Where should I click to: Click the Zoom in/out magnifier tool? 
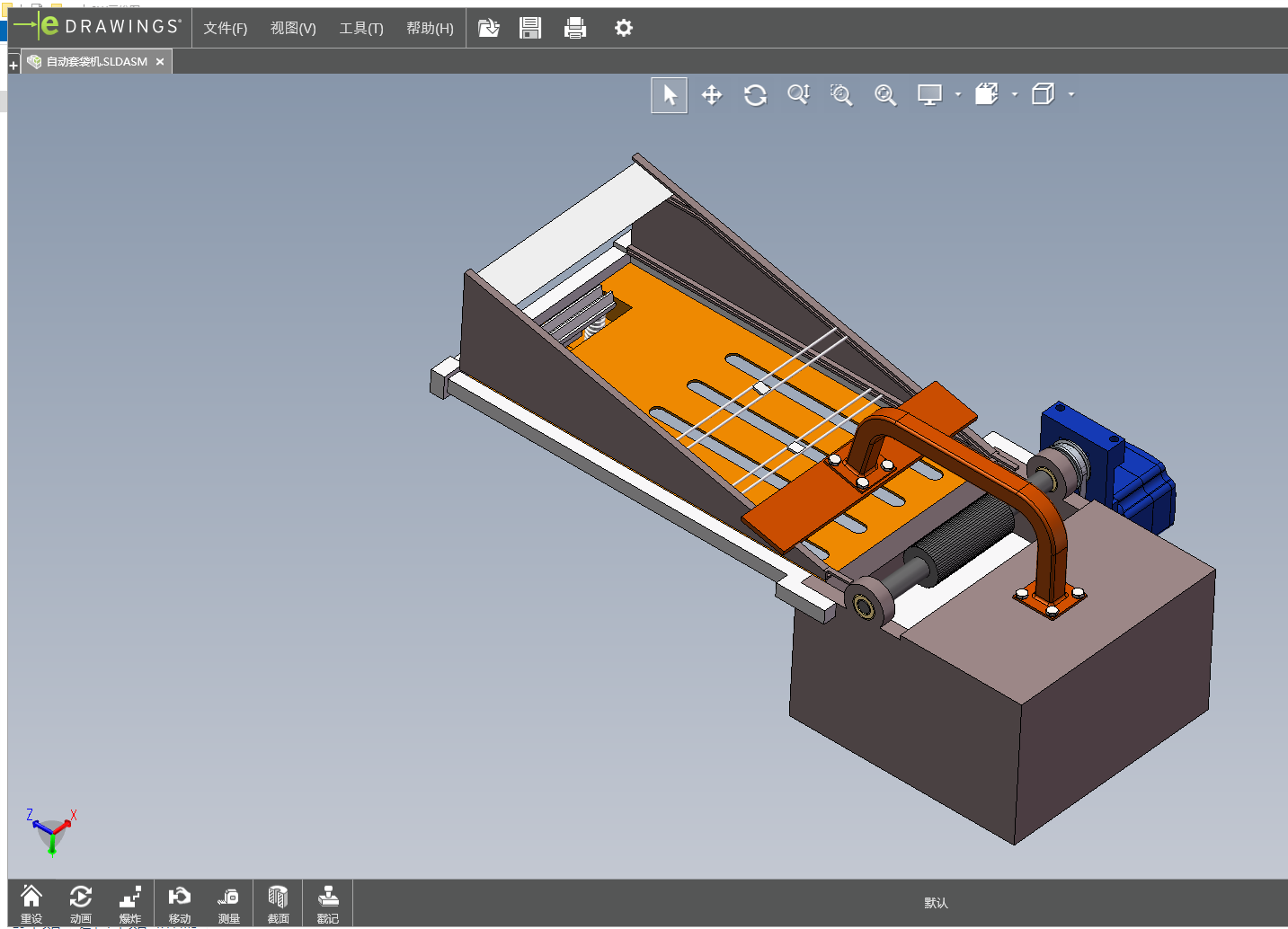click(798, 95)
